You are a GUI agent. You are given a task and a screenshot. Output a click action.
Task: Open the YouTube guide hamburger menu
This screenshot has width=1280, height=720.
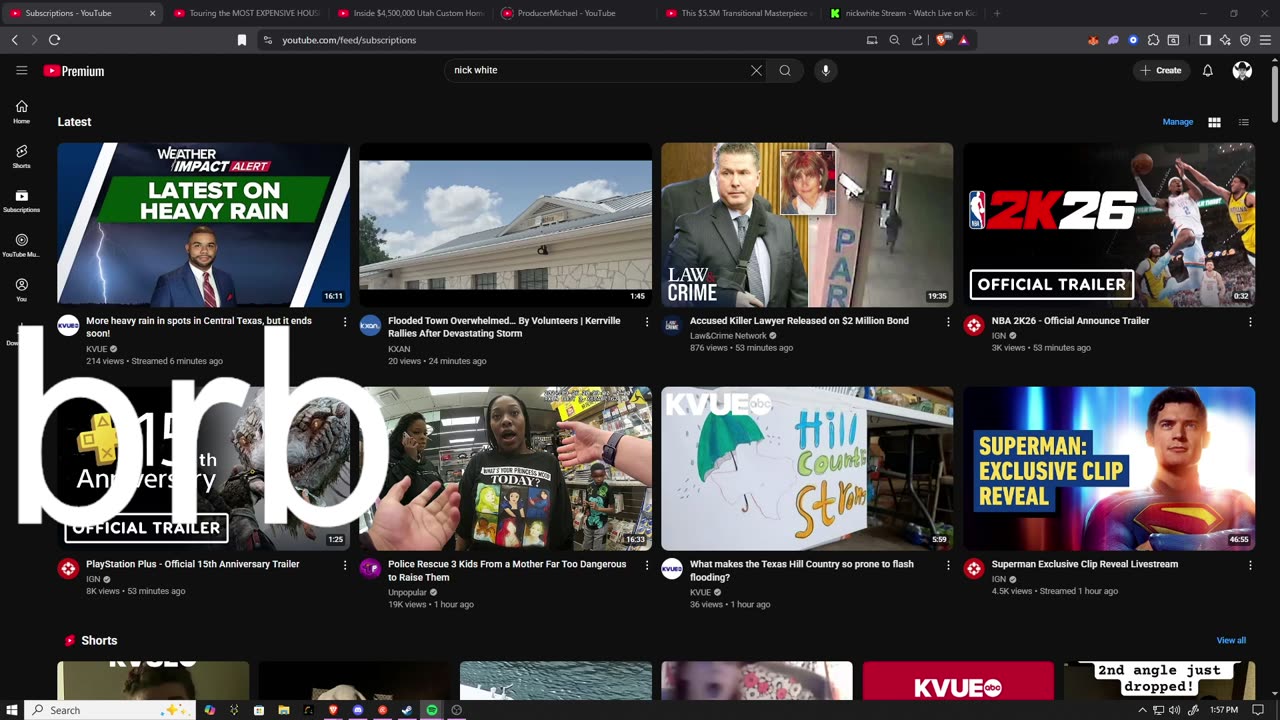(21, 70)
